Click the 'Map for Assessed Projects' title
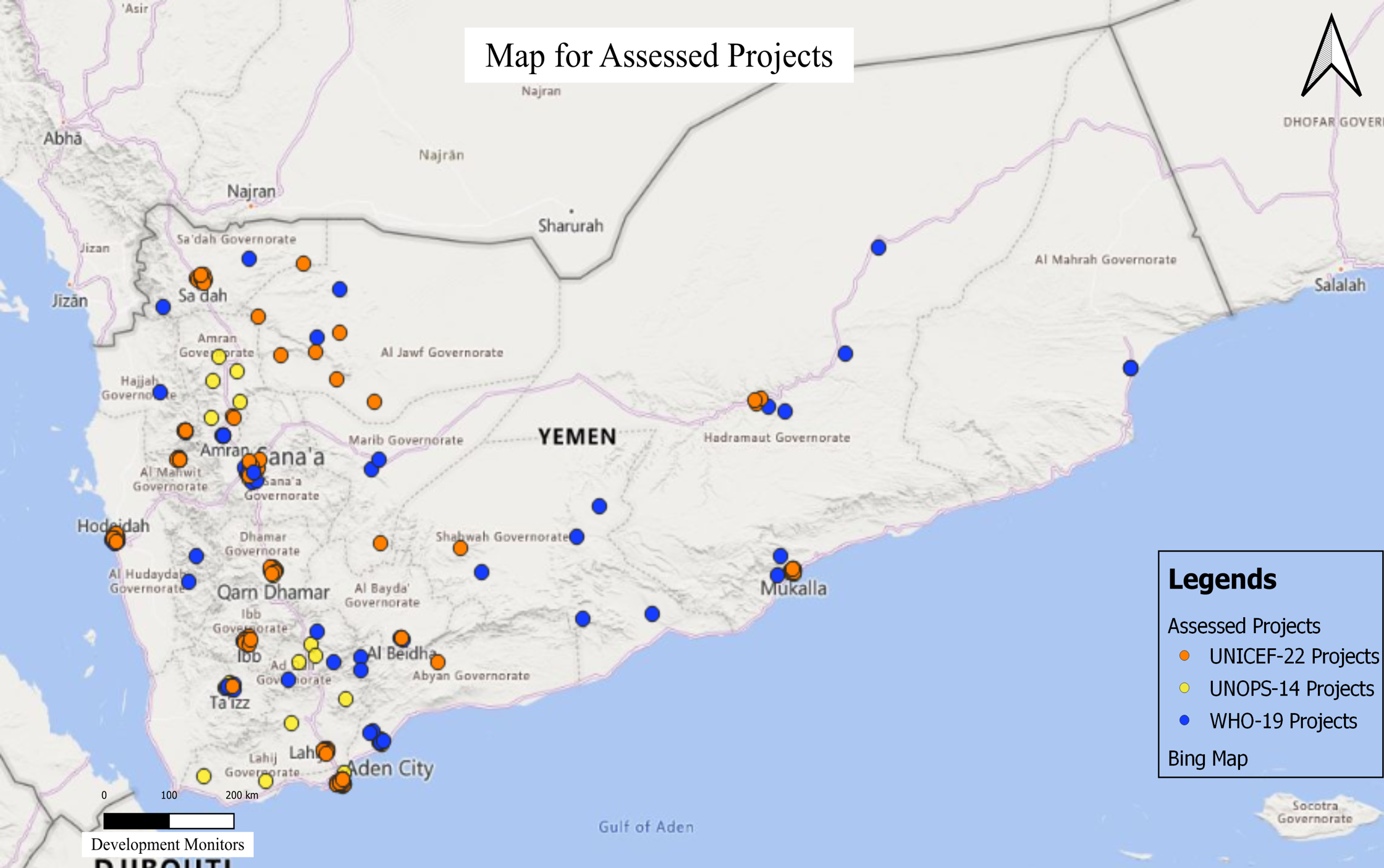The image size is (1384, 868). tap(659, 55)
